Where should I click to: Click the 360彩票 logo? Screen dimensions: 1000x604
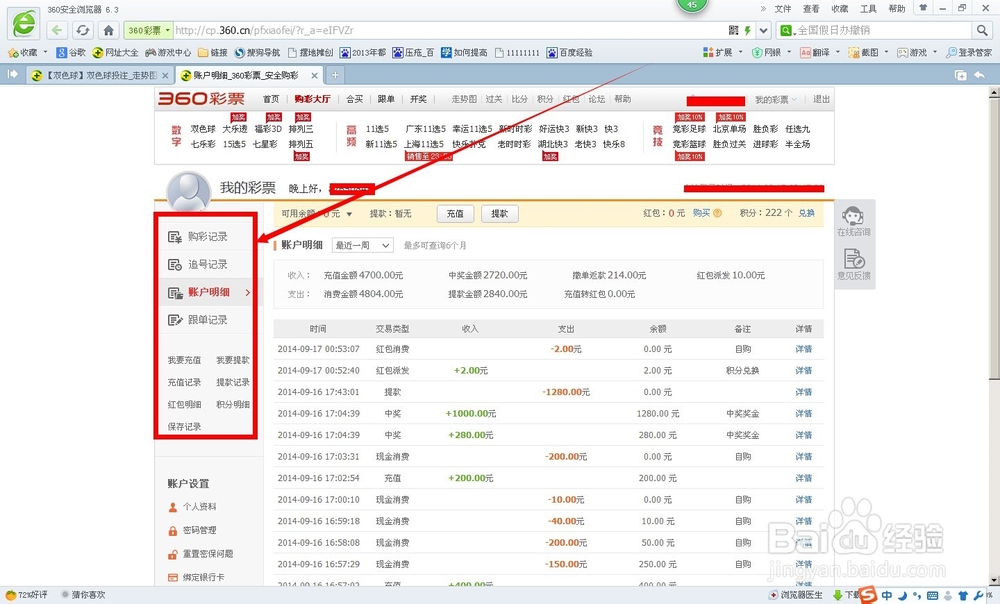click(x=202, y=98)
